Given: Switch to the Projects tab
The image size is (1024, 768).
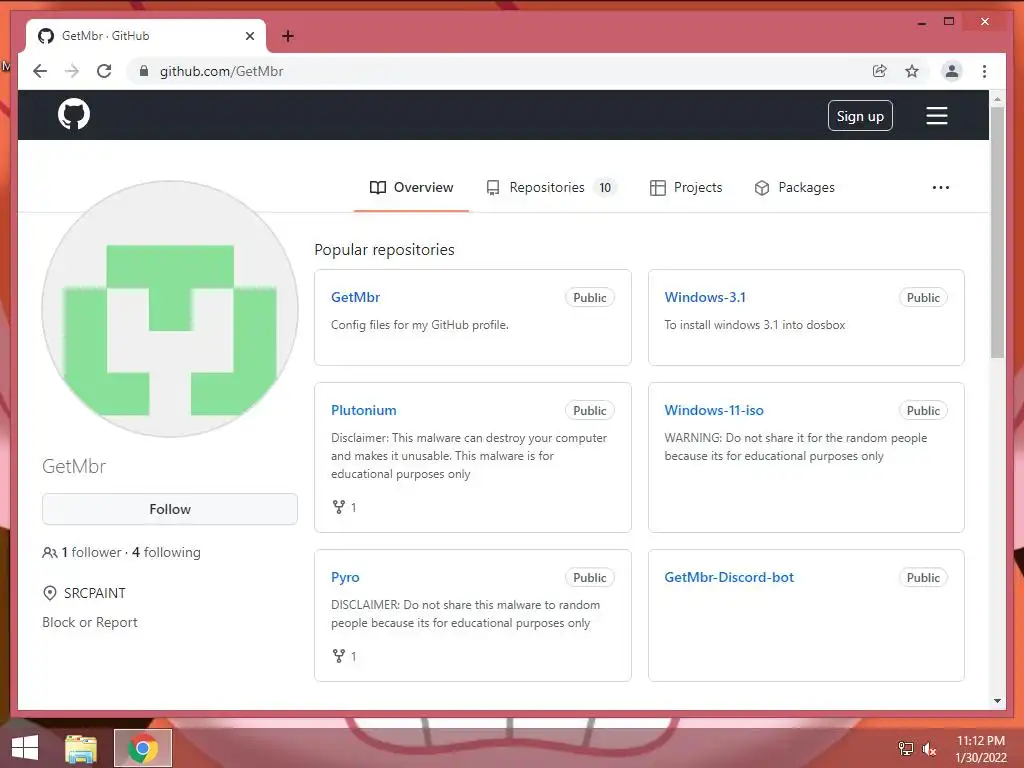Looking at the screenshot, I should tap(686, 187).
